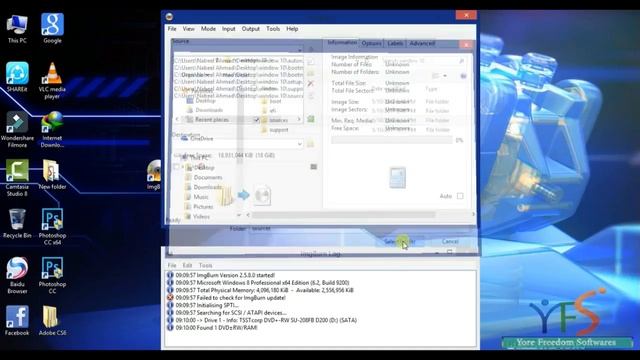Toggle the Auto checkbox
Viewport: 640px width, 360px height.
pos(460,196)
